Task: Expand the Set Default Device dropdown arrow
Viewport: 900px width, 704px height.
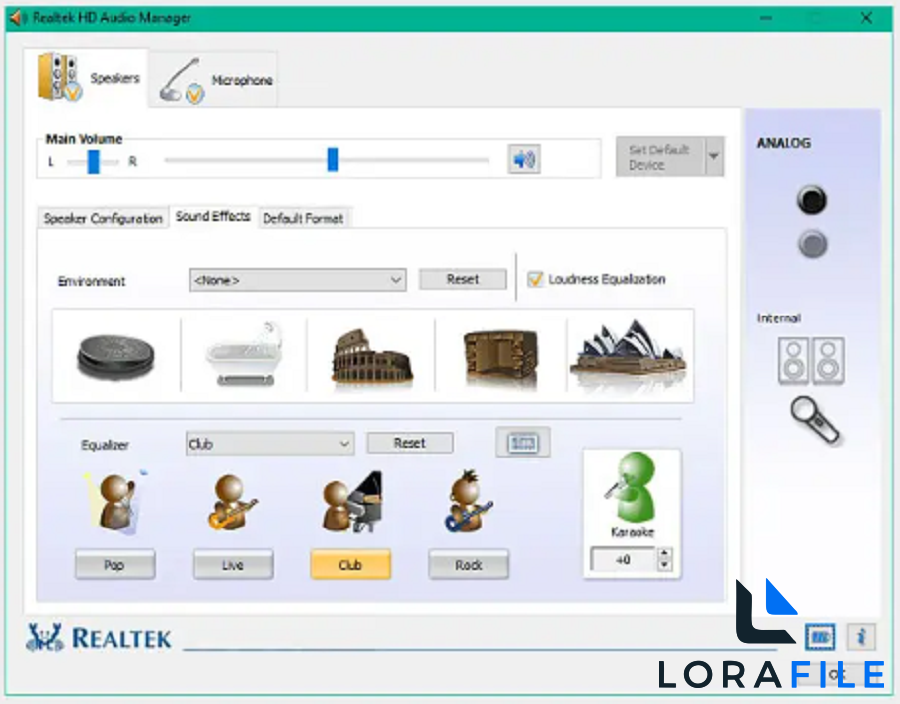Action: (x=713, y=156)
